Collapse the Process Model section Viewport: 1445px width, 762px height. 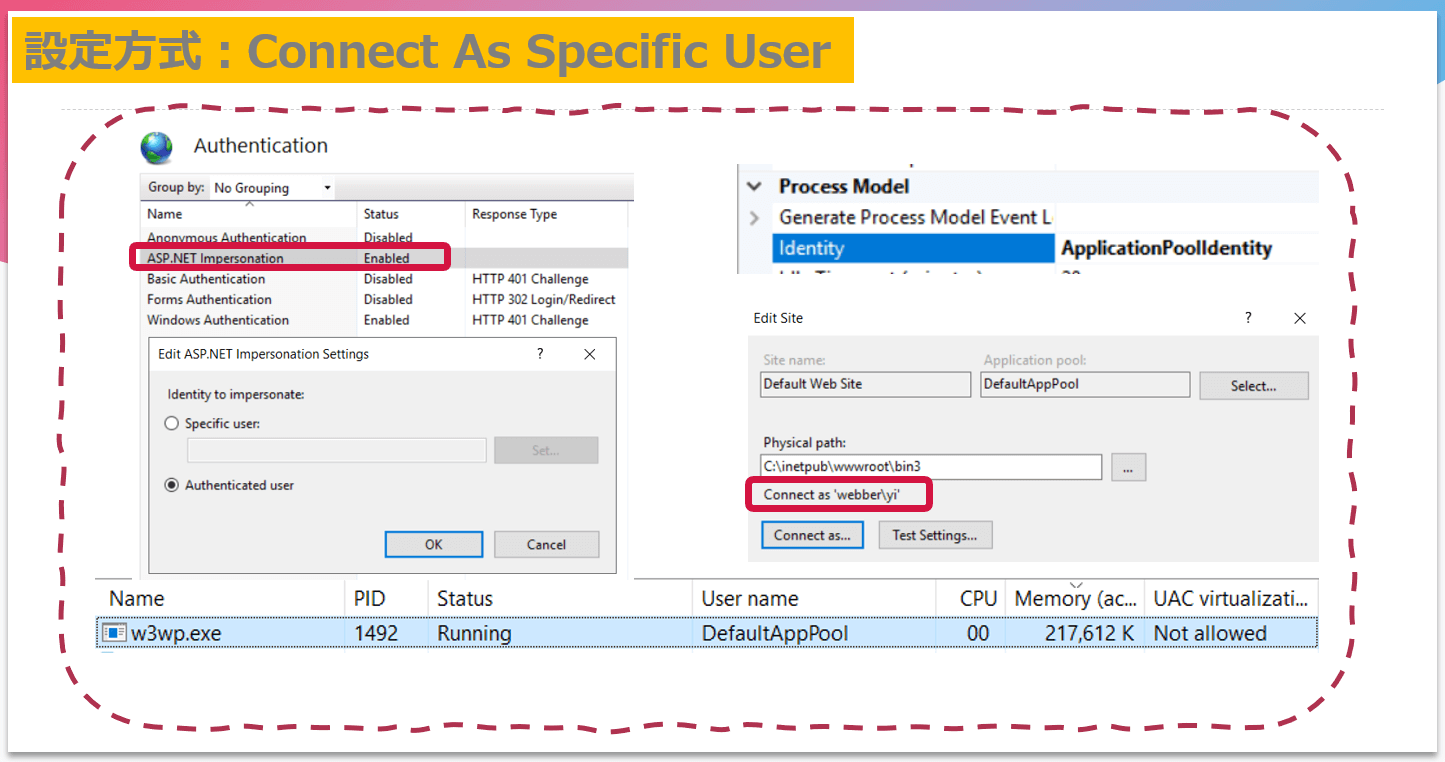753,186
